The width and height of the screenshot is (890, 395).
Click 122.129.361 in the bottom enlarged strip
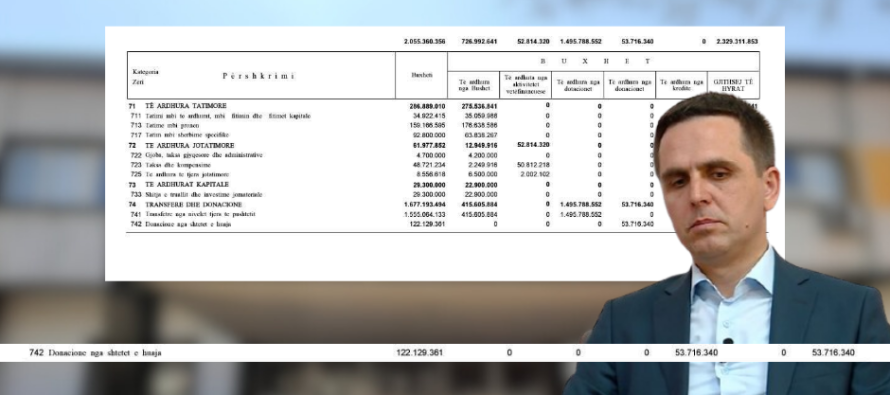[419, 353]
